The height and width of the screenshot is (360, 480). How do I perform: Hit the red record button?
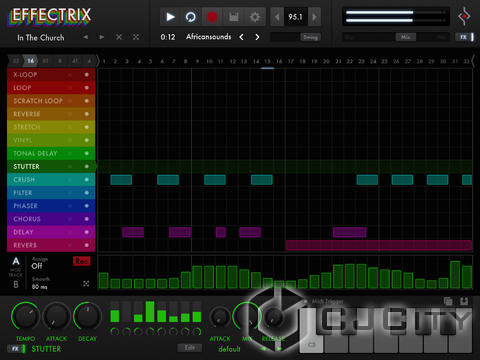(212, 17)
